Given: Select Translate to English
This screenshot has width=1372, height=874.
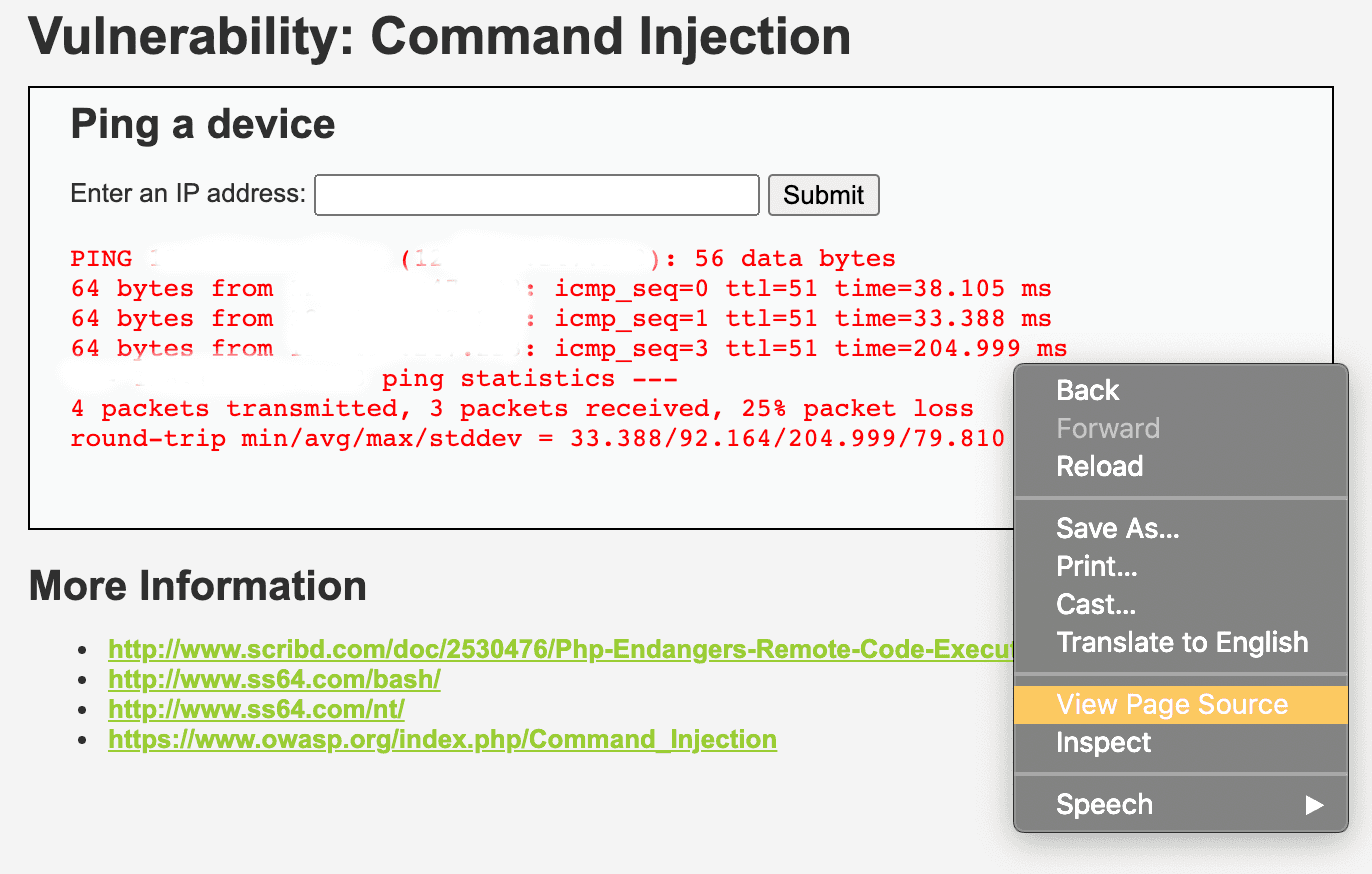Looking at the screenshot, I should coord(1182,642).
